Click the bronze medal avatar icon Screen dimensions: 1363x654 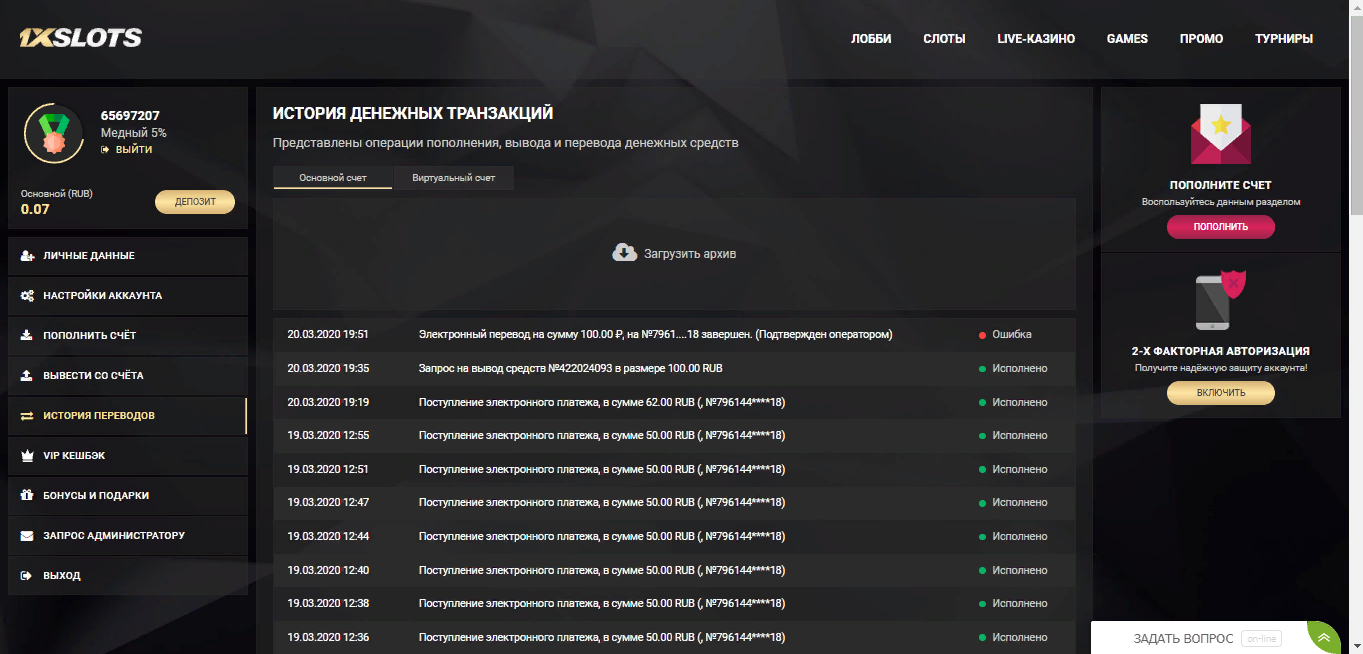pyautogui.click(x=53, y=132)
